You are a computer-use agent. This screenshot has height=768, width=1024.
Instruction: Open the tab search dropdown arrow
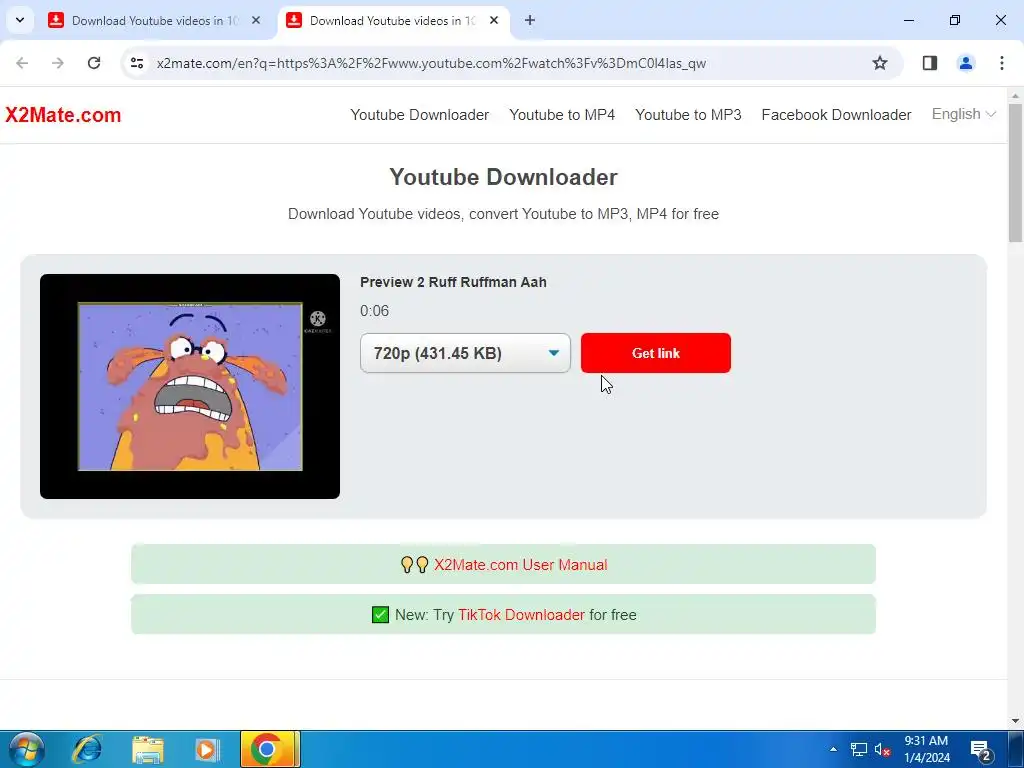tap(20, 20)
